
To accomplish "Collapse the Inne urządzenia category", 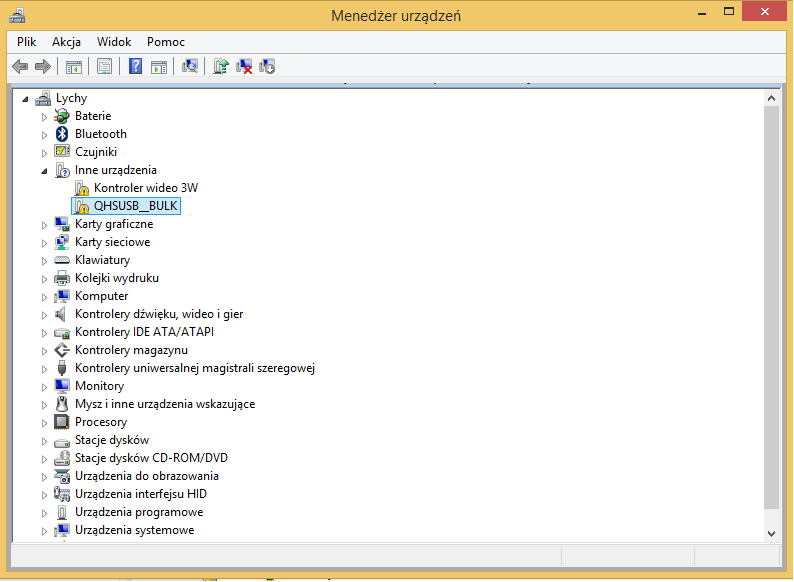I will (44, 171).
